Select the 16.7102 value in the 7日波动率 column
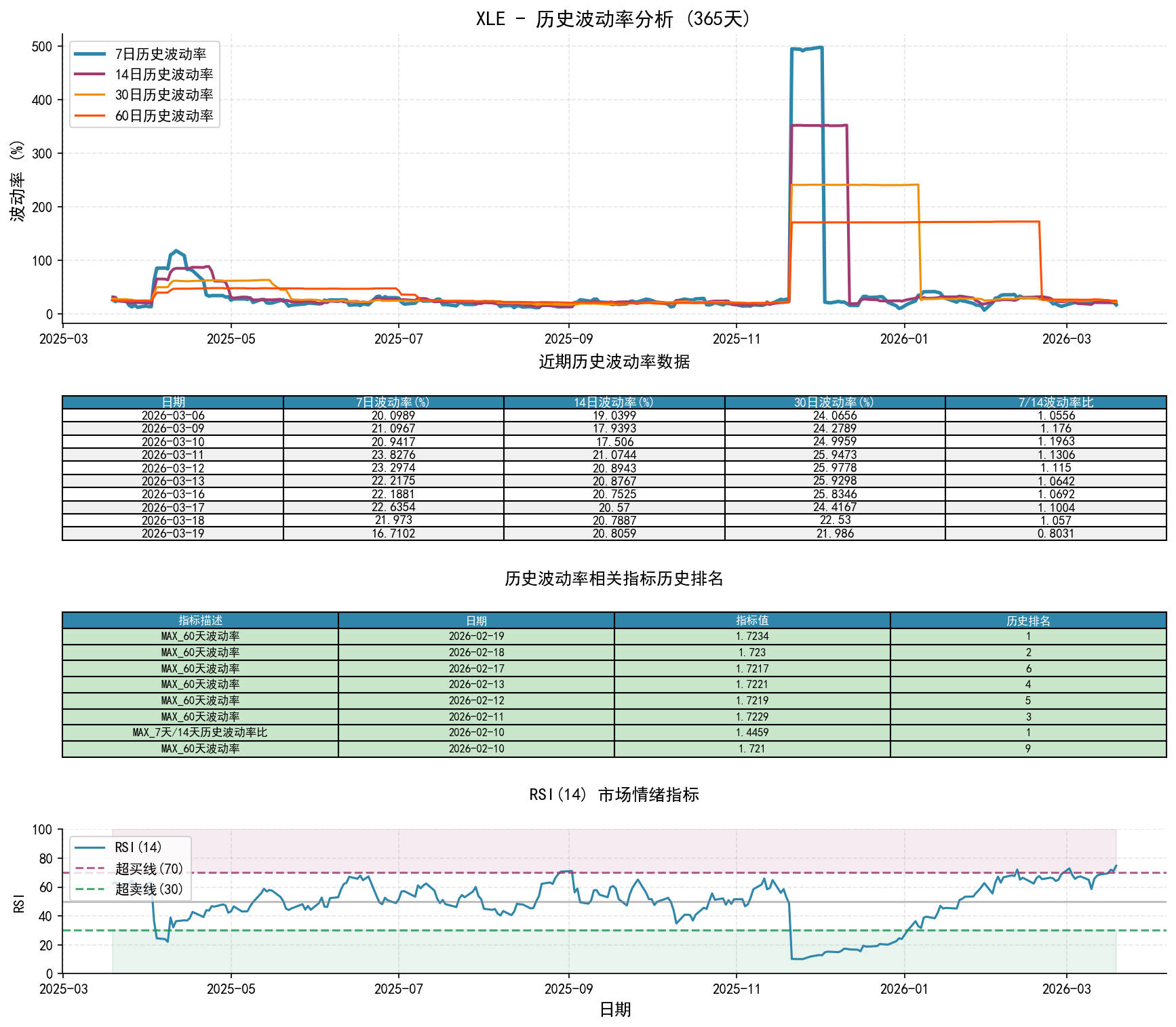 click(393, 533)
